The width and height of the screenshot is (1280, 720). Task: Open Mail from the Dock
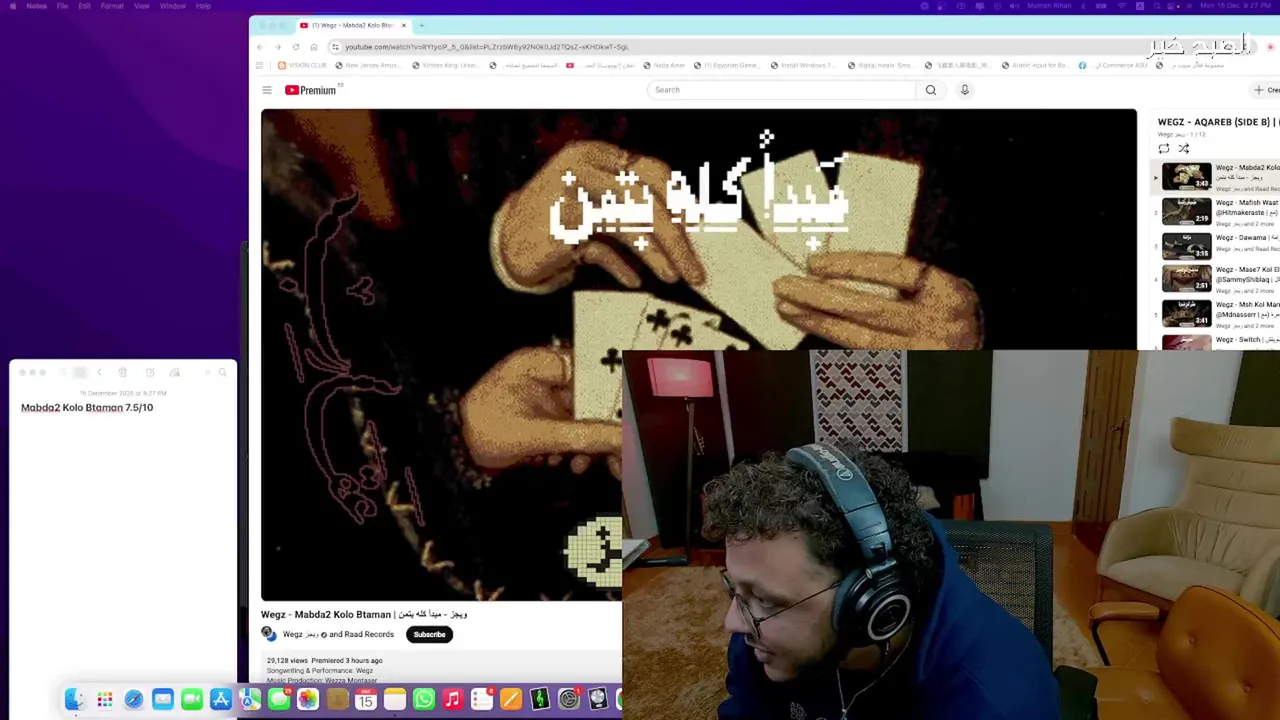(x=162, y=699)
